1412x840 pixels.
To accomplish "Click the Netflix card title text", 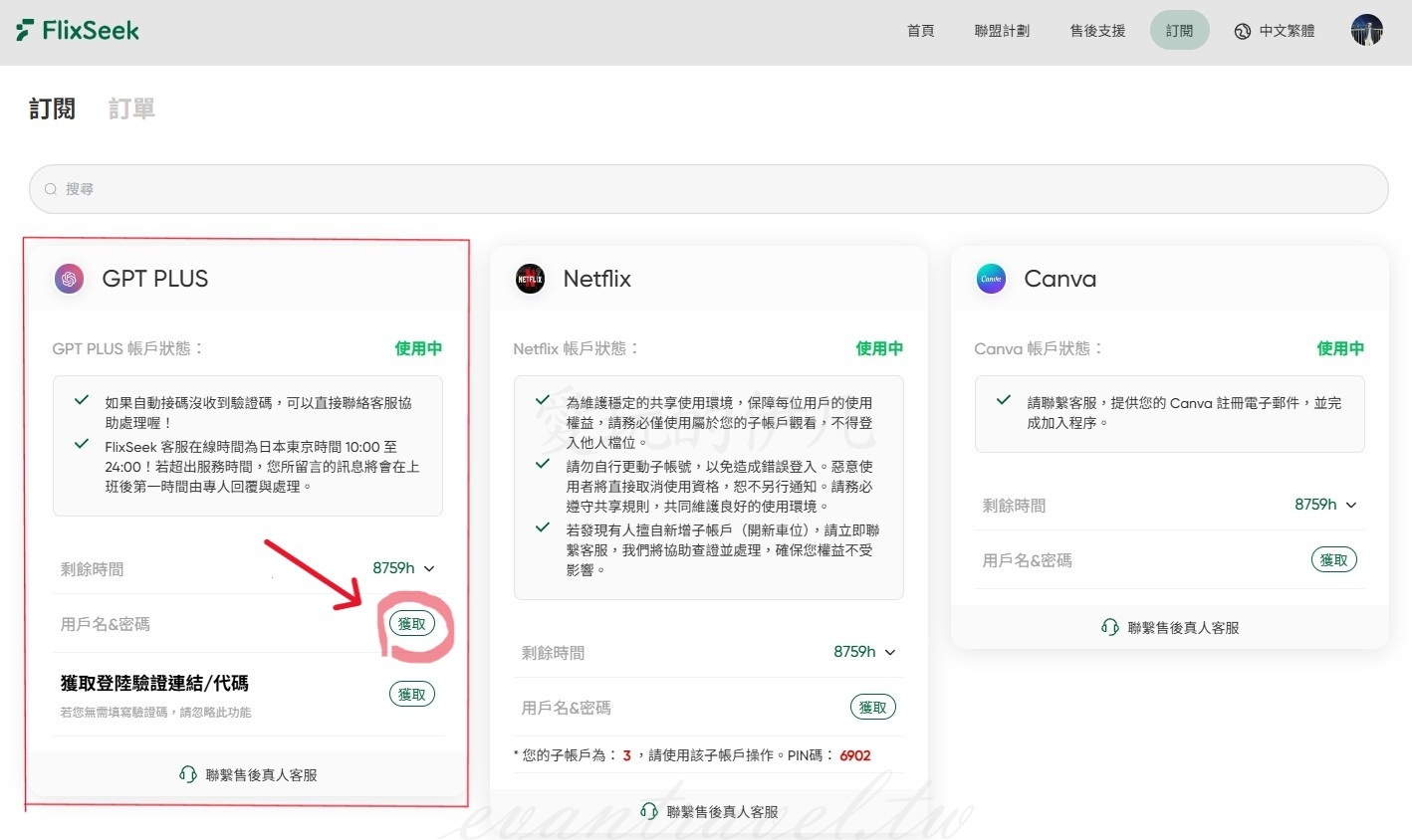I will [x=596, y=279].
